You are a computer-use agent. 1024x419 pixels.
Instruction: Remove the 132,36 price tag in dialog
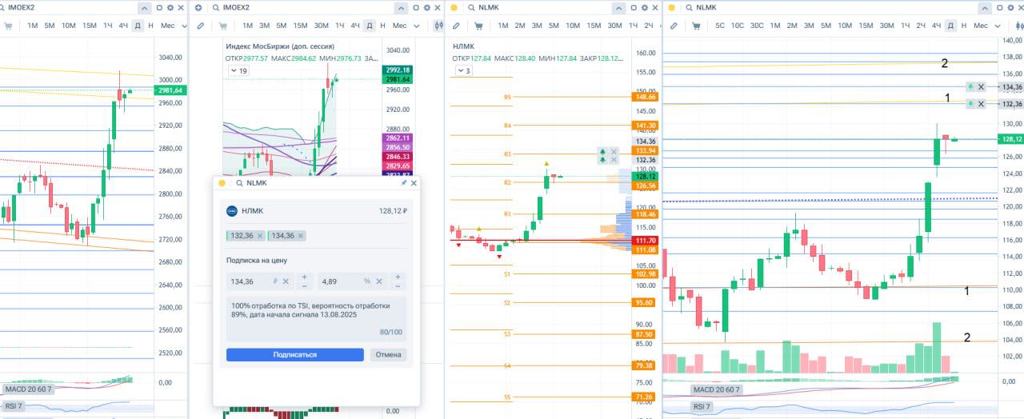[260, 235]
